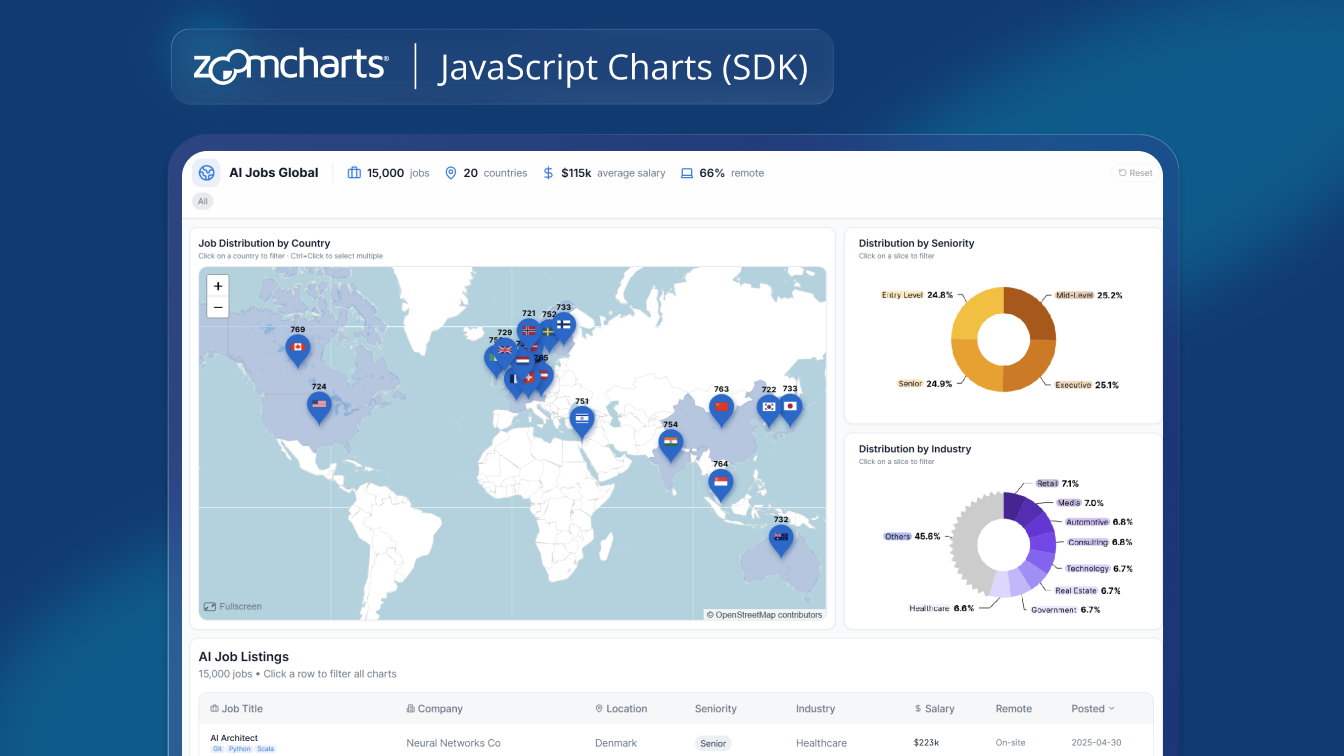The width and height of the screenshot is (1344, 756).
Task: Click the Job Title column header
Action: [242, 709]
